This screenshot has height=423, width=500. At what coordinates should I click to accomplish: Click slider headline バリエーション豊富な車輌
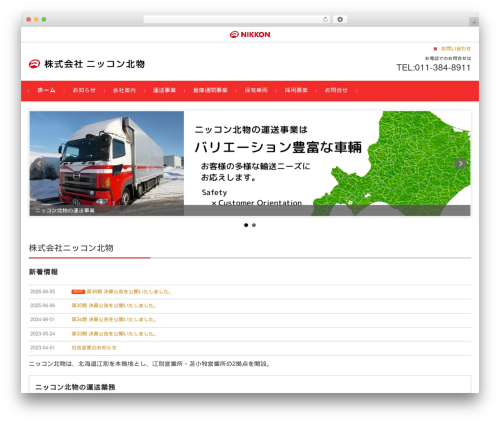point(278,147)
